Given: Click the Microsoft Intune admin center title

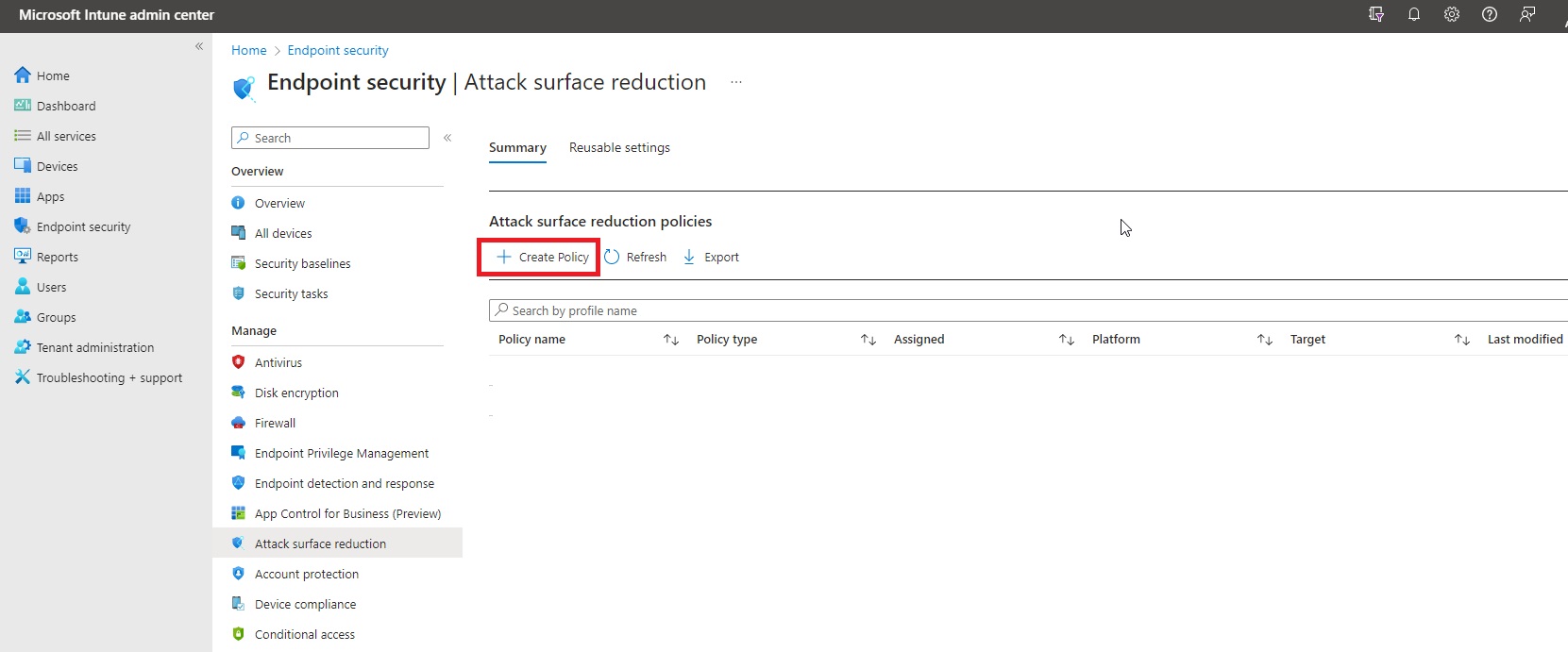Looking at the screenshot, I should click(116, 15).
